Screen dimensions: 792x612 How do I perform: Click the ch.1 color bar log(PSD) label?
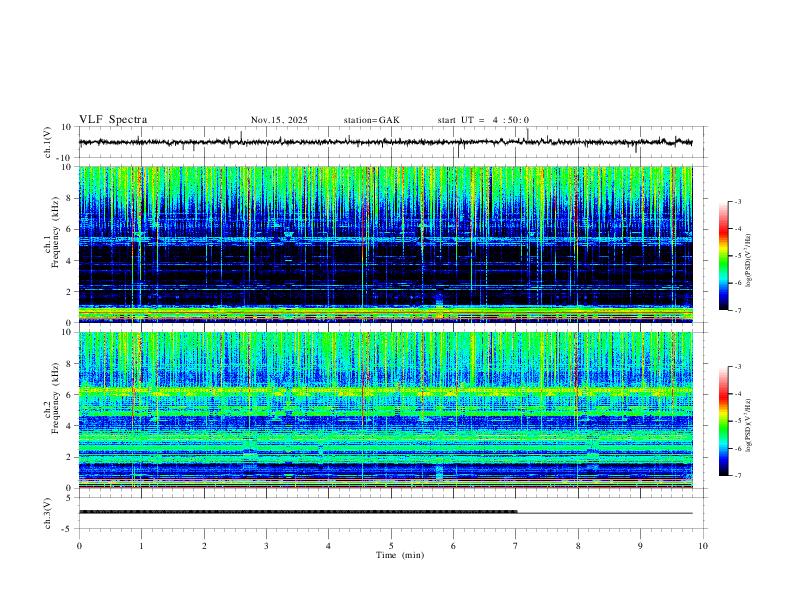click(749, 261)
